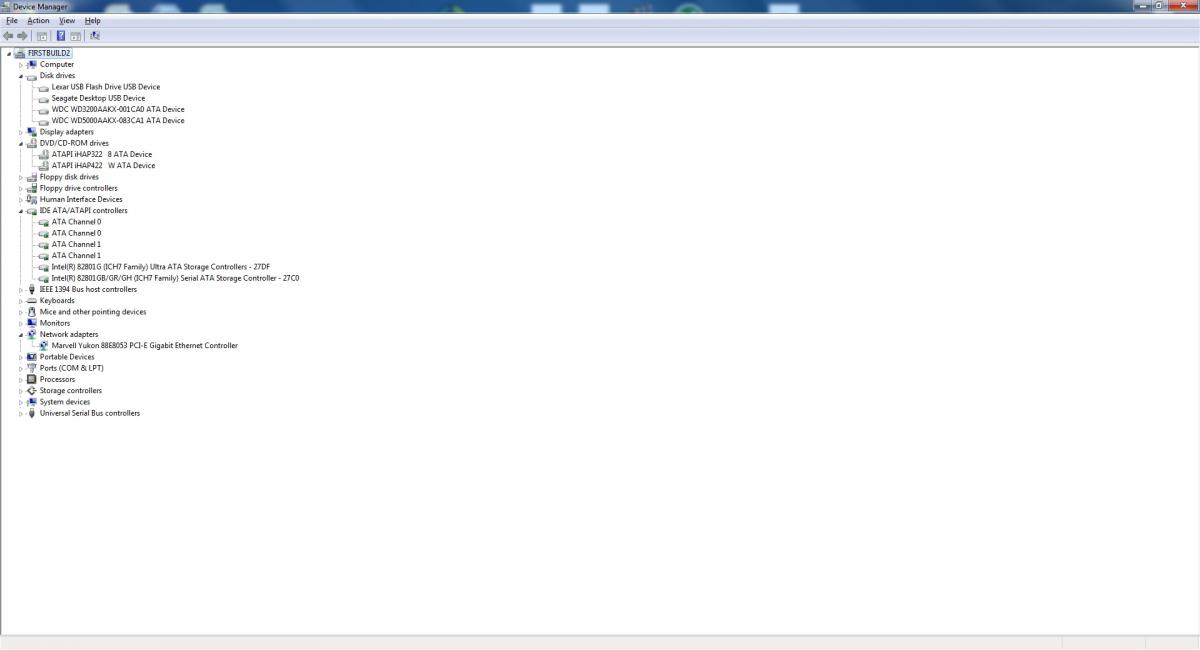
Task: Open the File menu
Action: pos(11,20)
